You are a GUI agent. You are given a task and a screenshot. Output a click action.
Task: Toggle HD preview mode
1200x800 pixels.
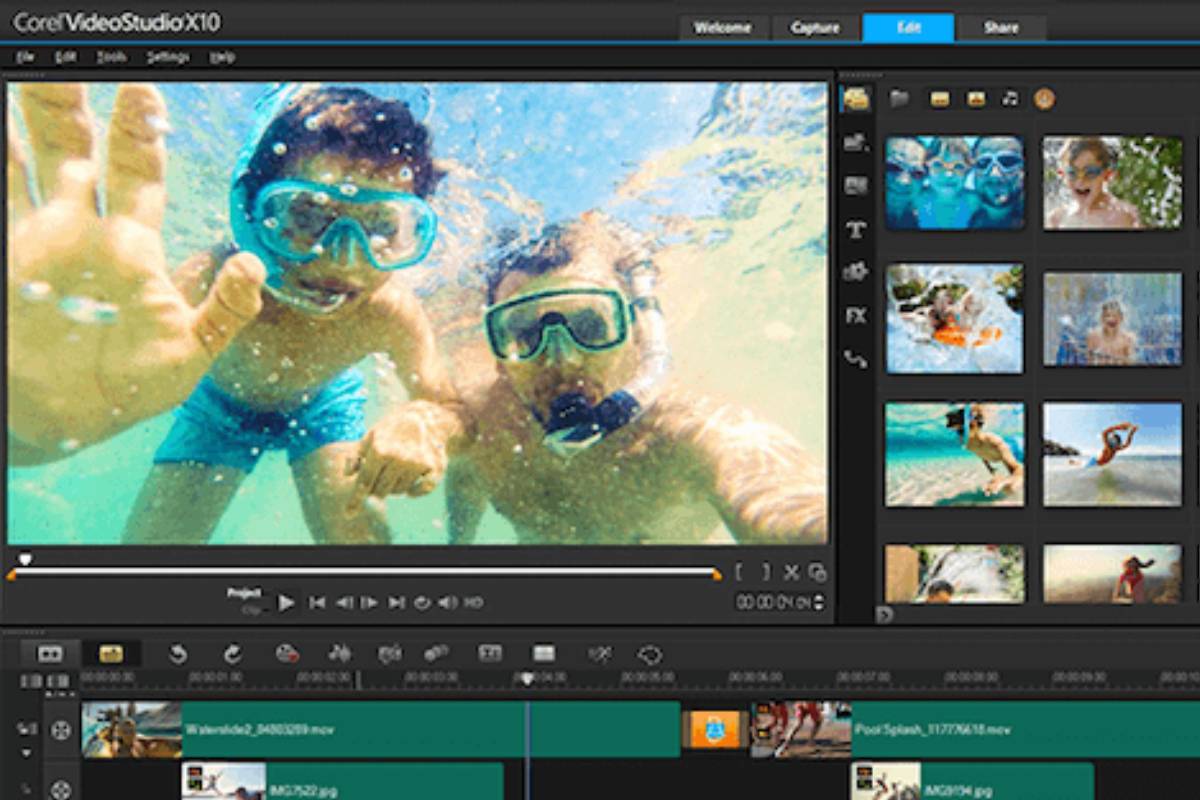pos(474,603)
